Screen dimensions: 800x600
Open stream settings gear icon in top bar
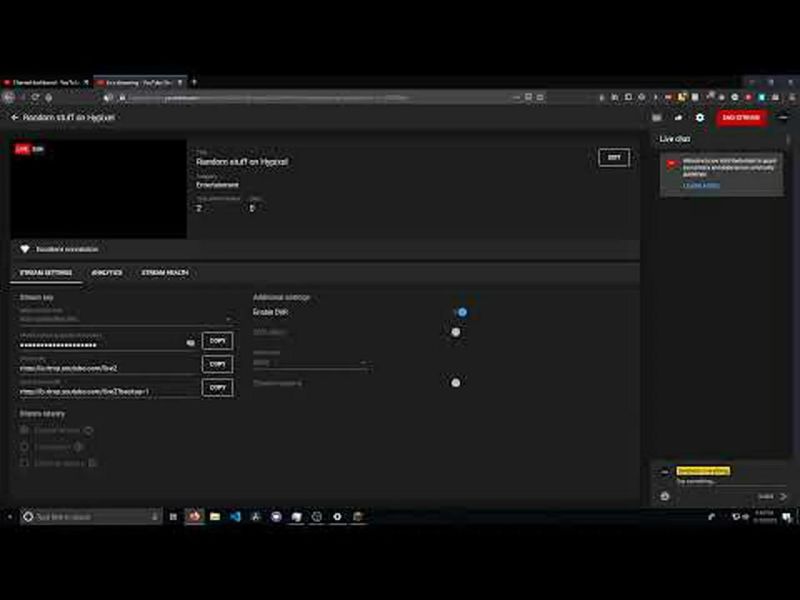pos(699,117)
